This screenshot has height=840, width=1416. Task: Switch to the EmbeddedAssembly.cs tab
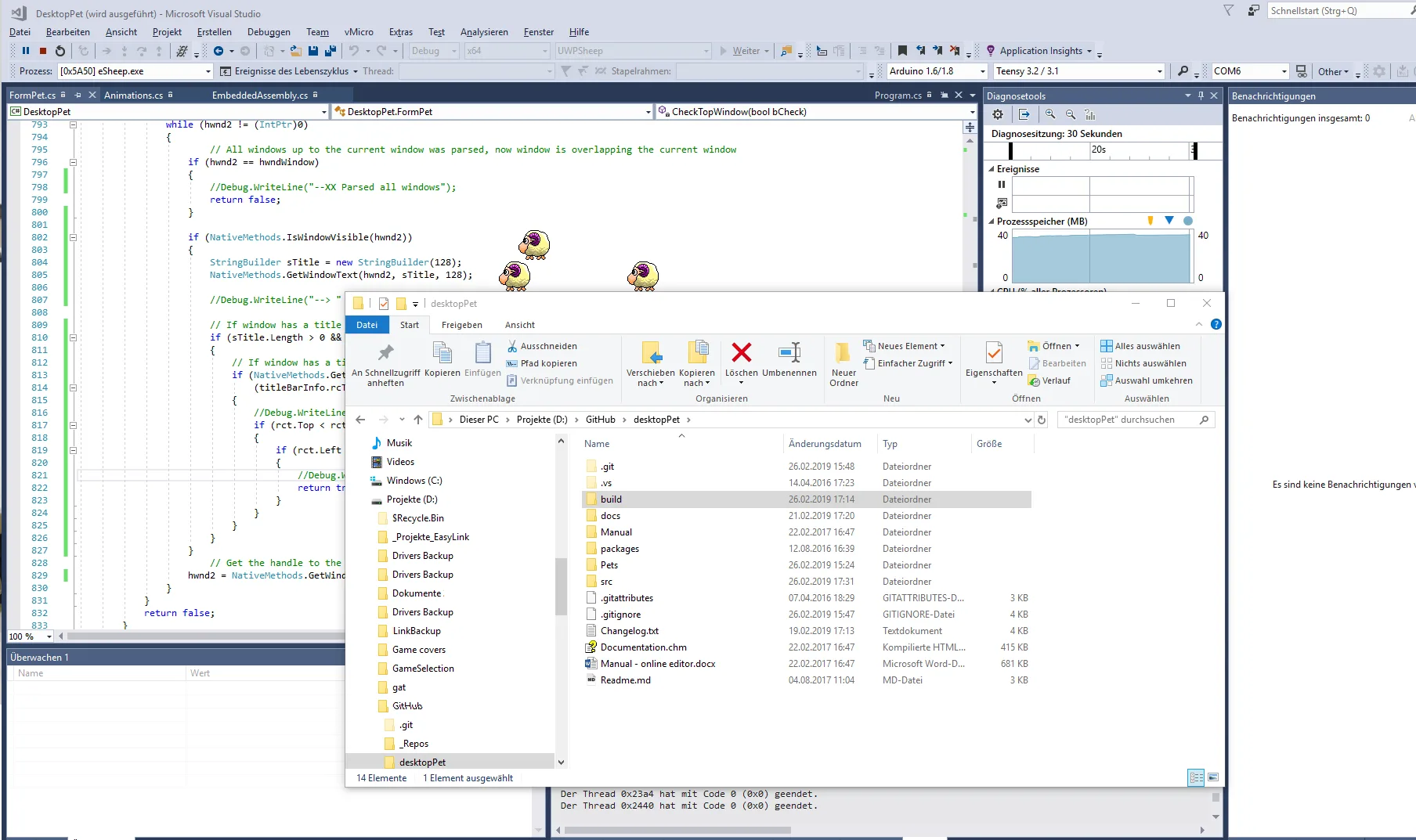pyautogui.click(x=260, y=95)
